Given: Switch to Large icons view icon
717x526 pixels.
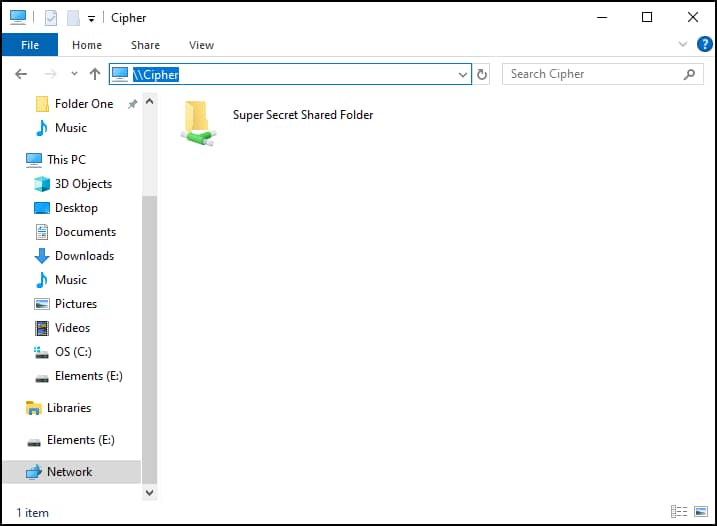Looking at the screenshot, I should (x=701, y=511).
